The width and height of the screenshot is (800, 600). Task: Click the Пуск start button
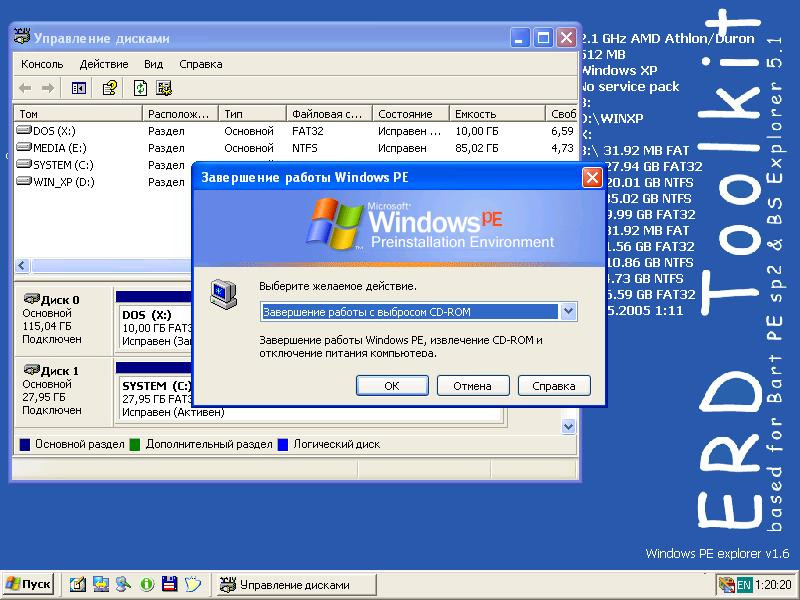[x=29, y=584]
